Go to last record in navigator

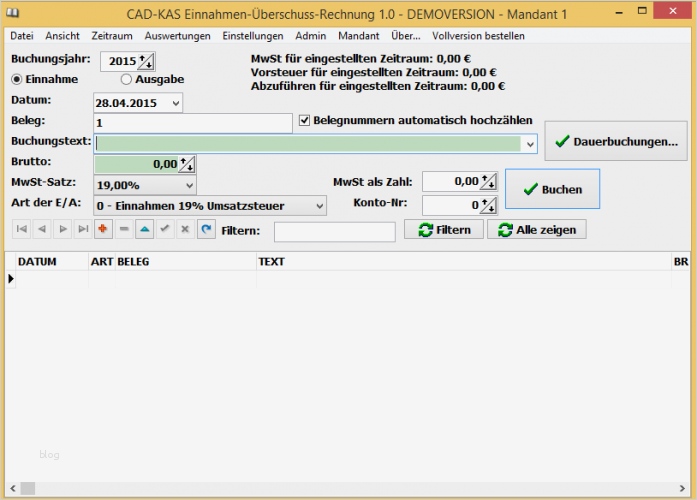[83, 229]
